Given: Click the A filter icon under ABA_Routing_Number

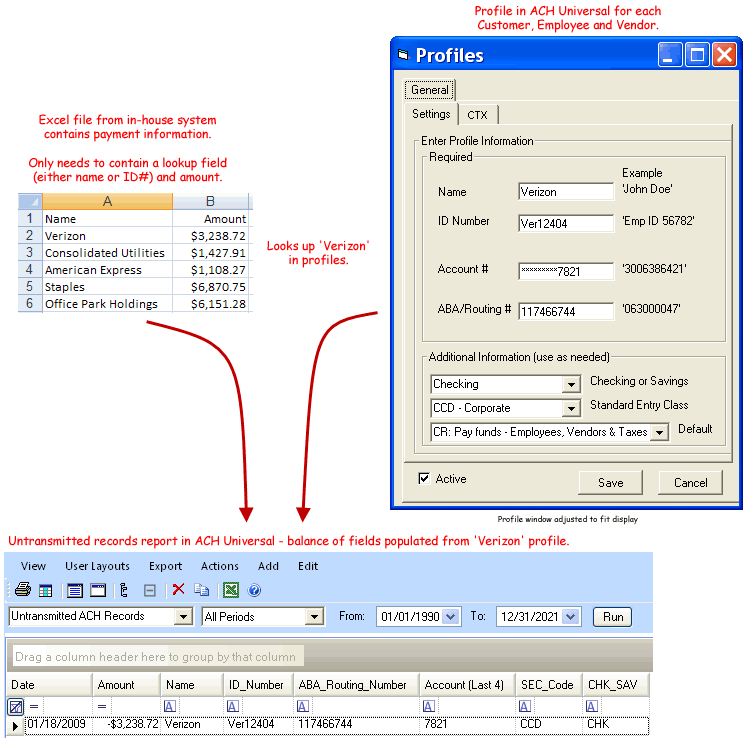Looking at the screenshot, I should pyautogui.click(x=303, y=706).
